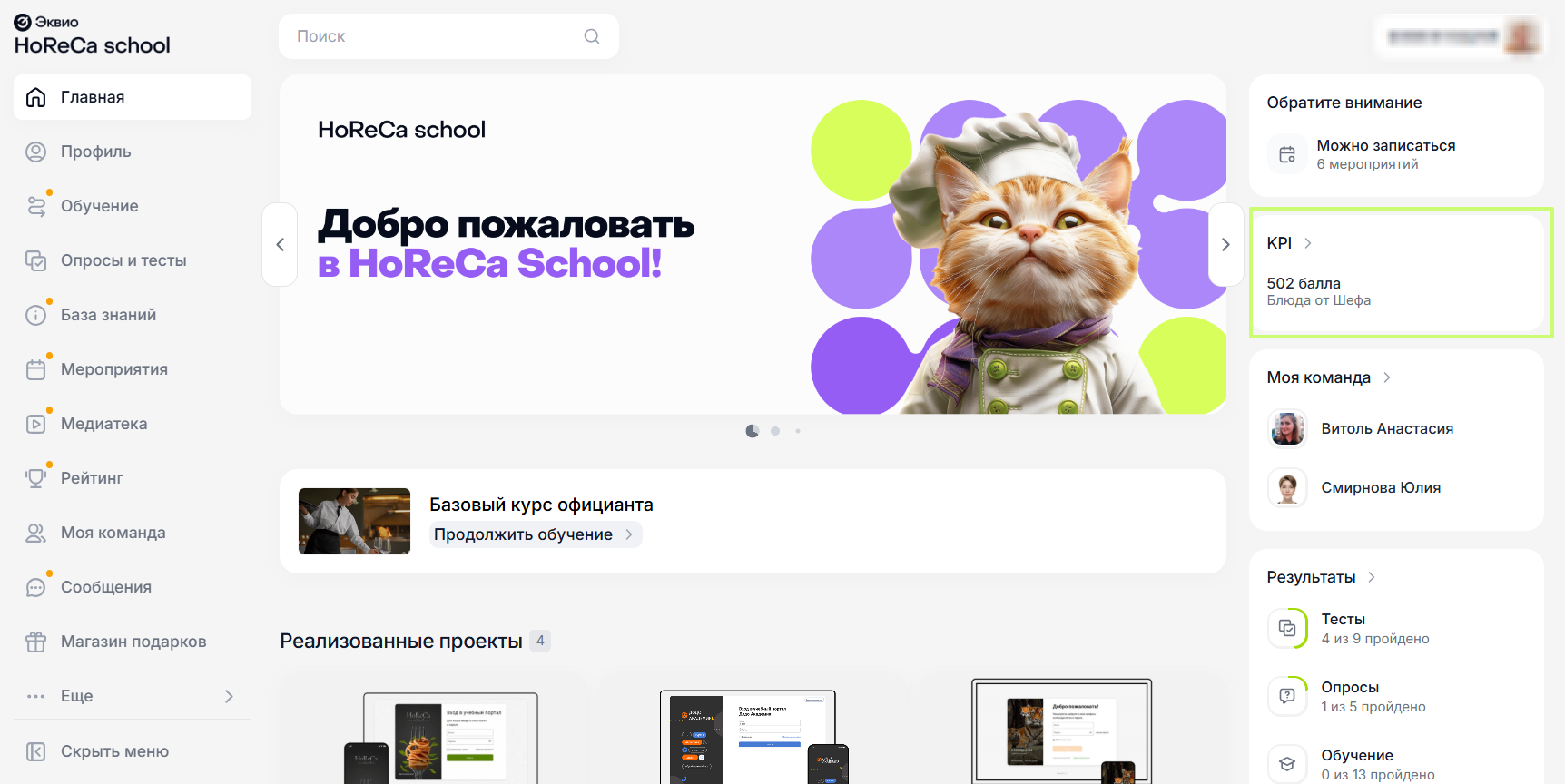Image resolution: width=1565 pixels, height=784 pixels.
Task: Click the gift icon beside Магазин подарков
Action: click(x=35, y=642)
